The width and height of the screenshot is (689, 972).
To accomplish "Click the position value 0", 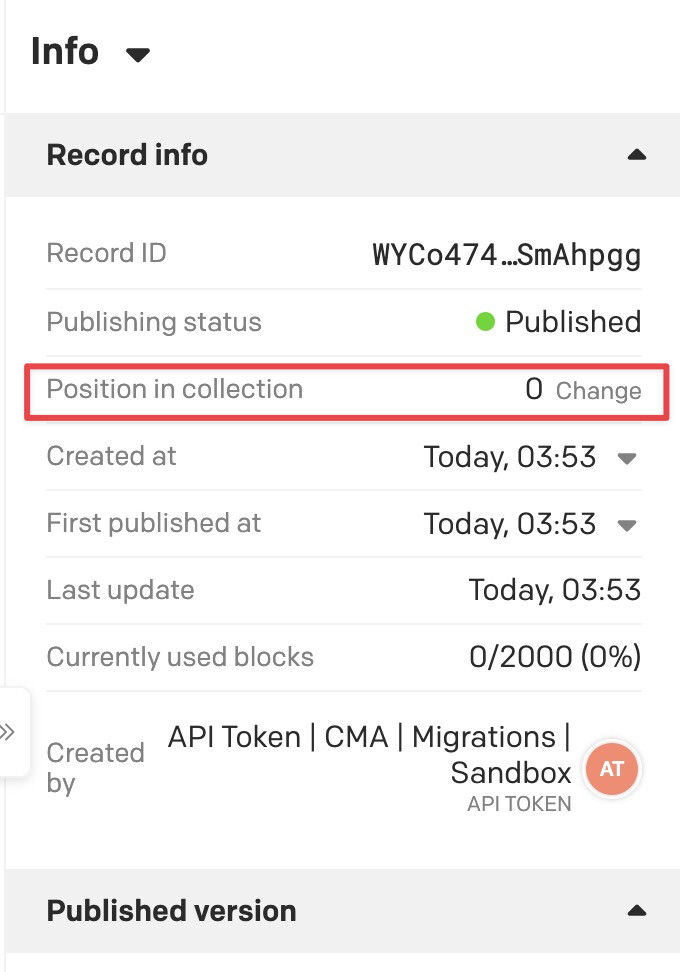I will (534, 390).
